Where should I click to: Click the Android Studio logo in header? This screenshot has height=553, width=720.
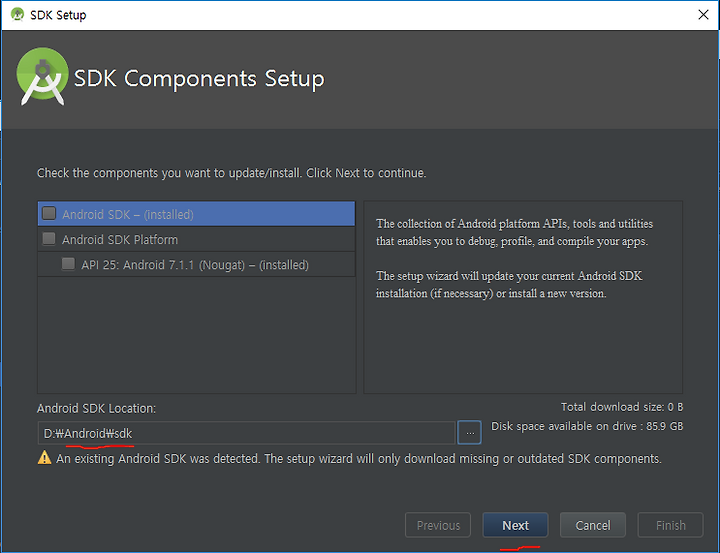[x=42, y=76]
